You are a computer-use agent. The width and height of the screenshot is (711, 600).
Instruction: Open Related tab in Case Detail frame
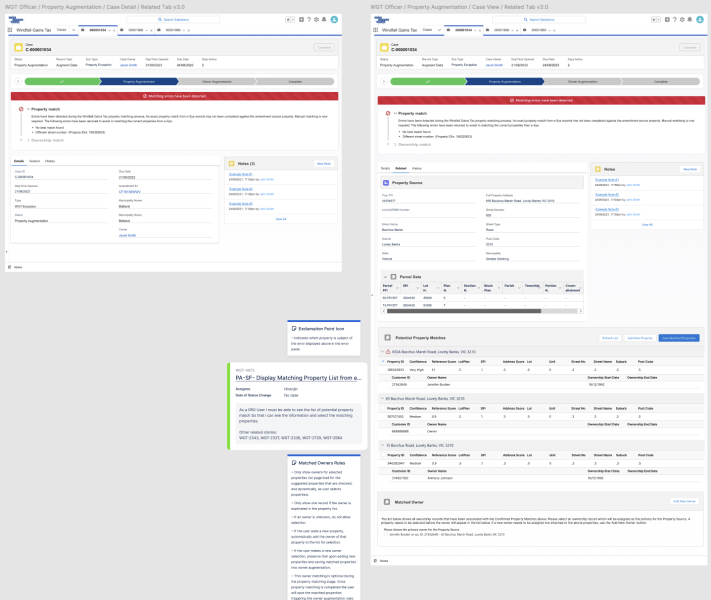coord(34,161)
